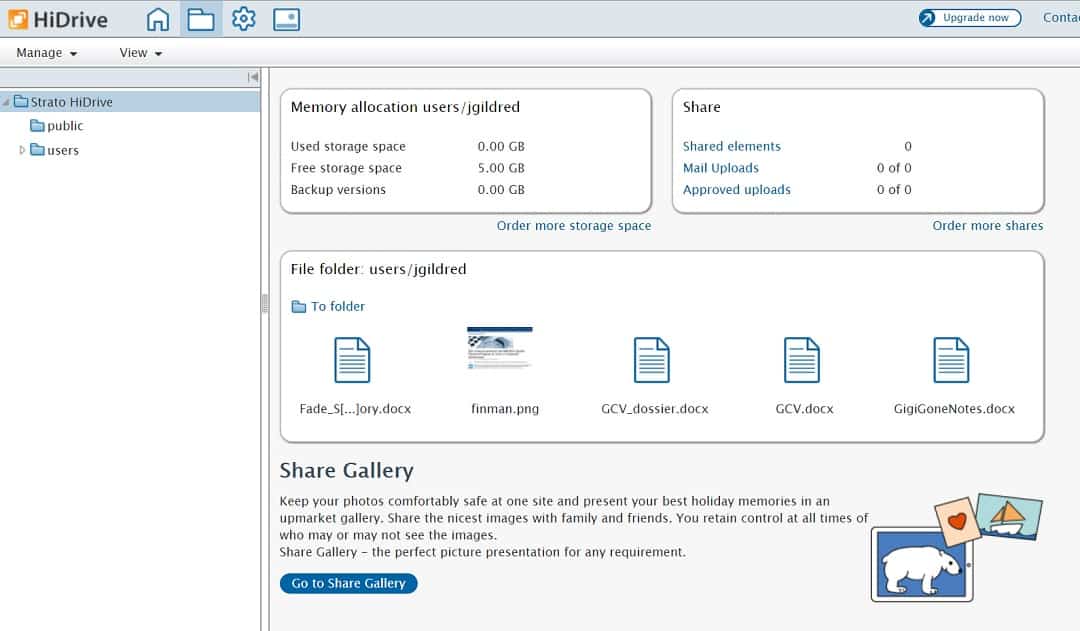Click the Shared elements count 0
This screenshot has height=631, width=1080.
point(908,146)
